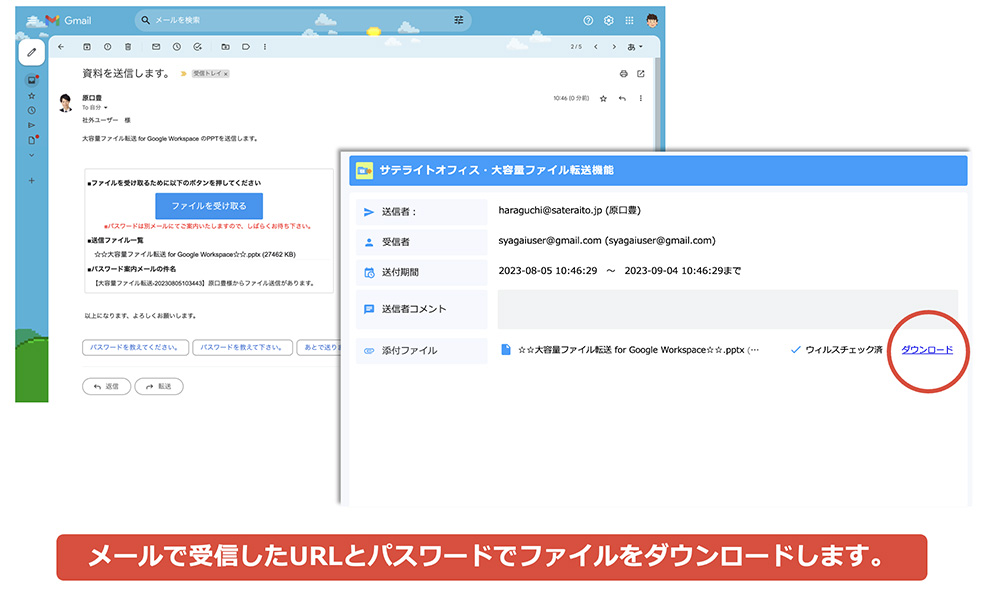Open toolbar More options three dots

point(265,47)
